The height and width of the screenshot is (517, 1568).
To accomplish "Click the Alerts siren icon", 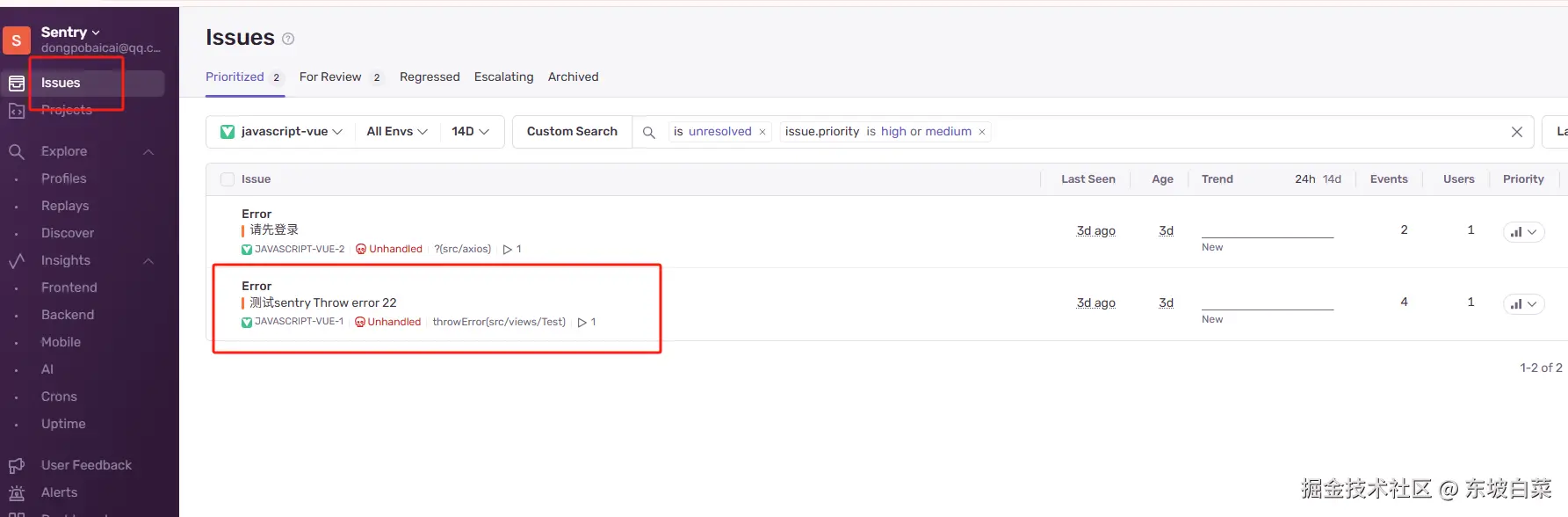I will point(17,493).
